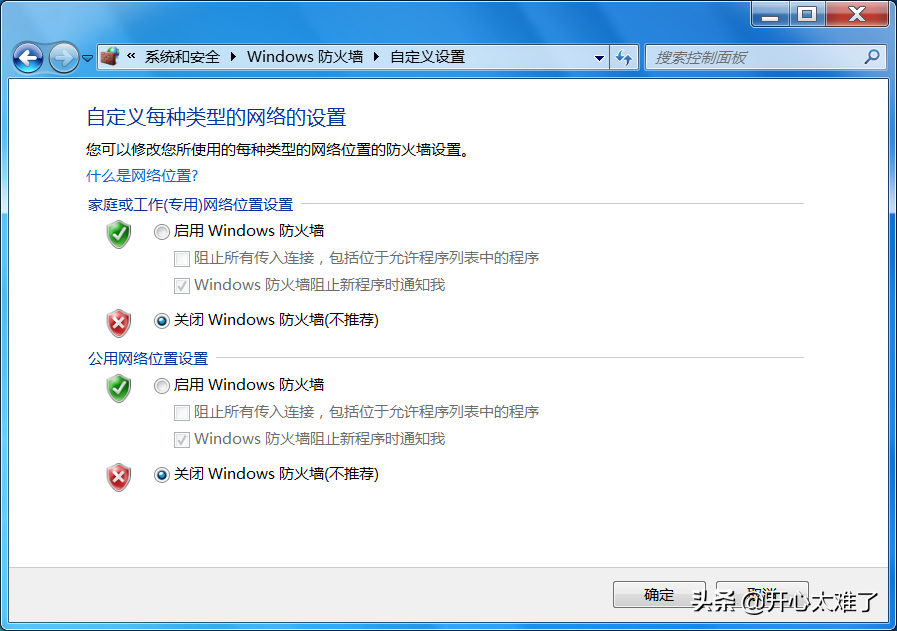This screenshot has height=631, width=897.
Task: Click the magnifier icon in search box
Action: point(872,57)
